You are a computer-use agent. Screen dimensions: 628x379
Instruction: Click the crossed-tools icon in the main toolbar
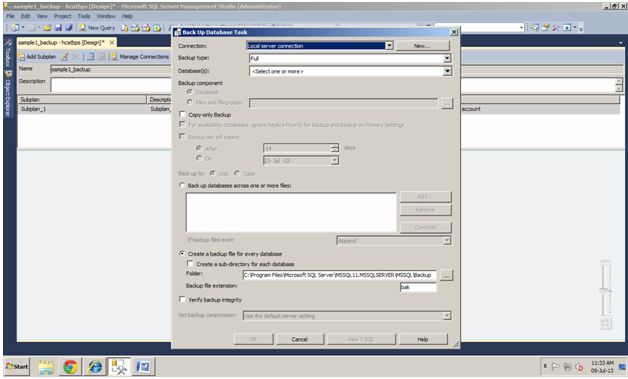pos(556,28)
